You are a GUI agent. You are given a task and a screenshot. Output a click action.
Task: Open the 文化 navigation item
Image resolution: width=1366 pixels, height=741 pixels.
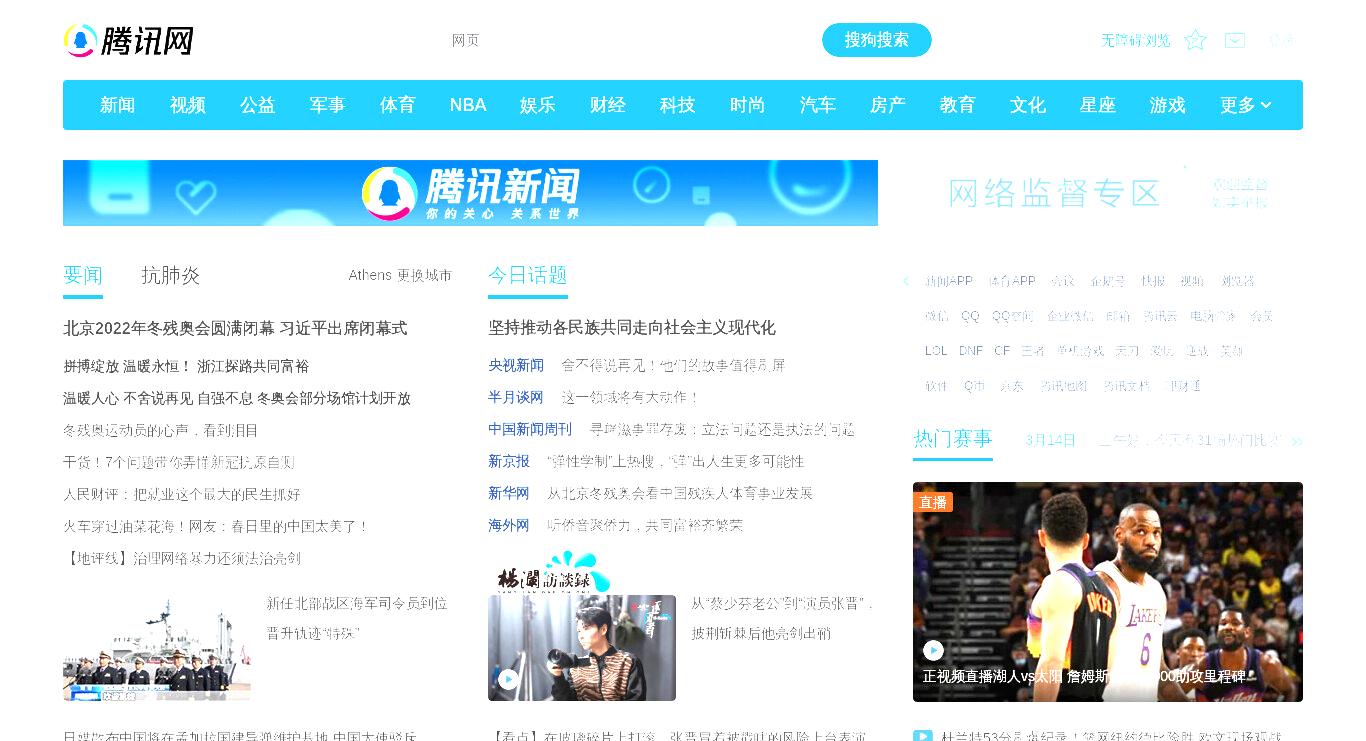click(1027, 105)
